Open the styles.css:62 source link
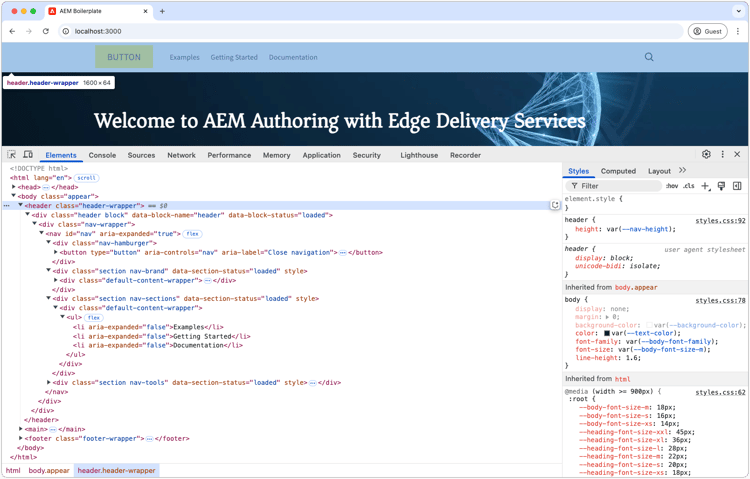This screenshot has width=750, height=479. 720,392
